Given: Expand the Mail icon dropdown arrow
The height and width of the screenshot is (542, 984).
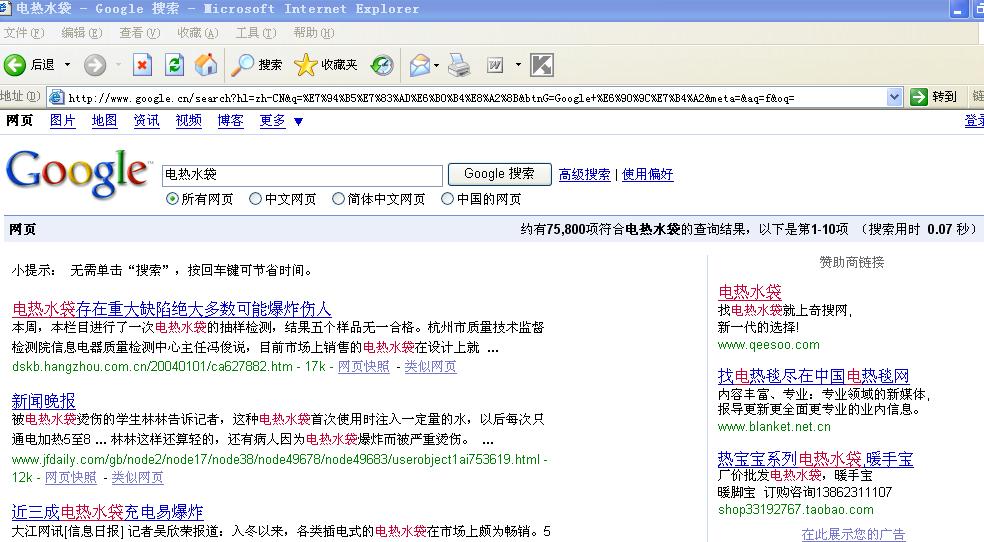Looking at the screenshot, I should (437, 65).
